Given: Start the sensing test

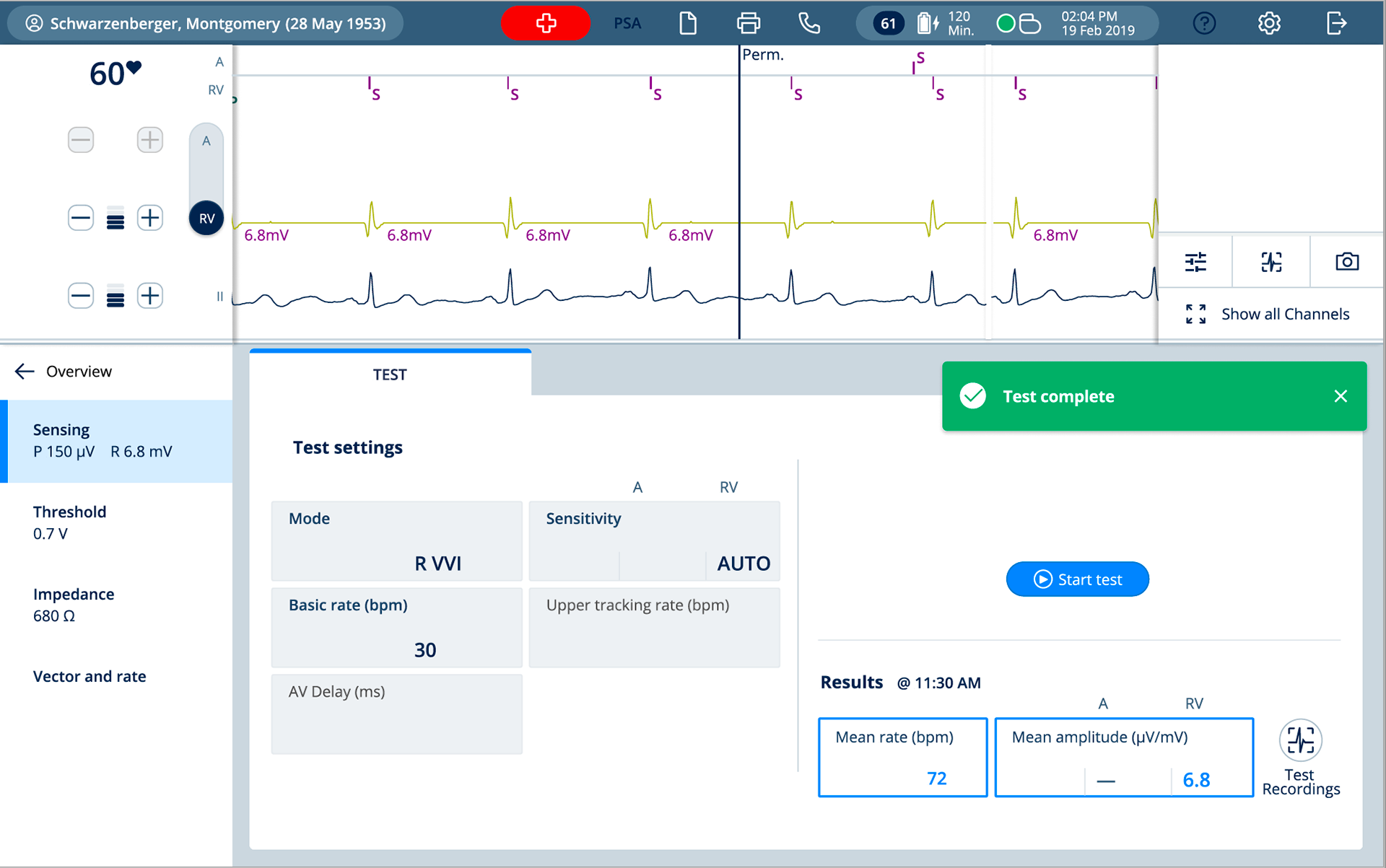Looking at the screenshot, I should click(1077, 579).
